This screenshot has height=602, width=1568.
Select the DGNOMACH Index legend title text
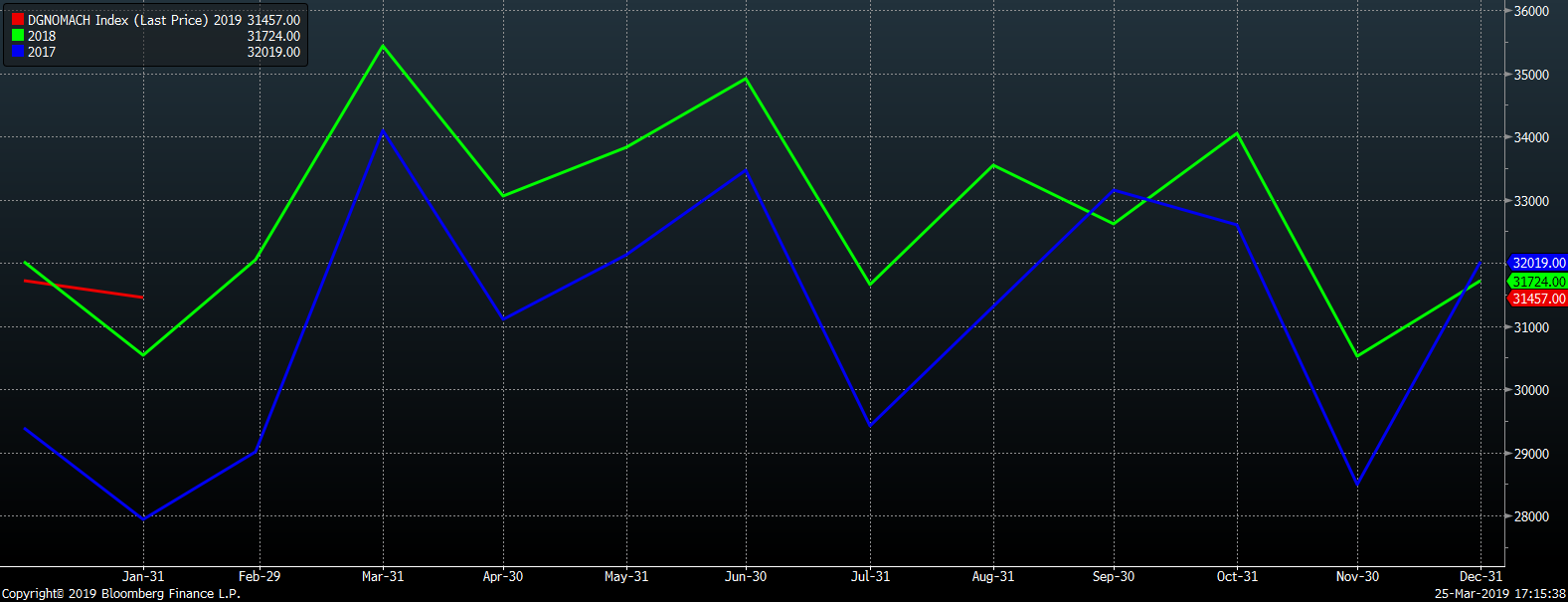pos(118,20)
